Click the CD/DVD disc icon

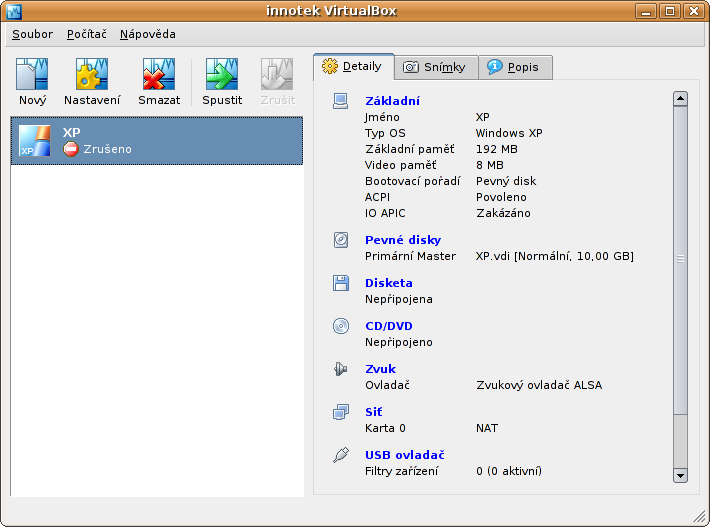coord(341,326)
